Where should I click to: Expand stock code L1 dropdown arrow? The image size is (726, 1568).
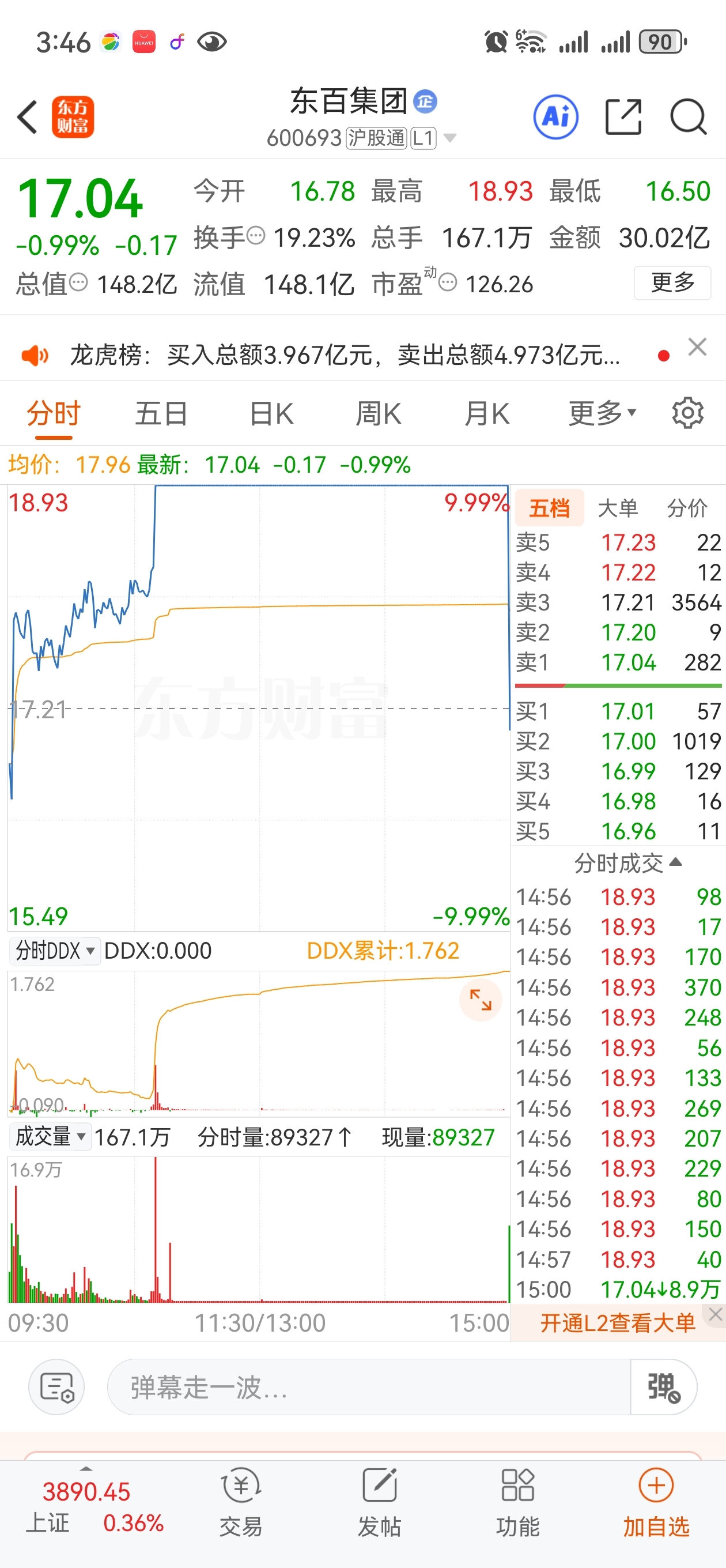[x=450, y=138]
